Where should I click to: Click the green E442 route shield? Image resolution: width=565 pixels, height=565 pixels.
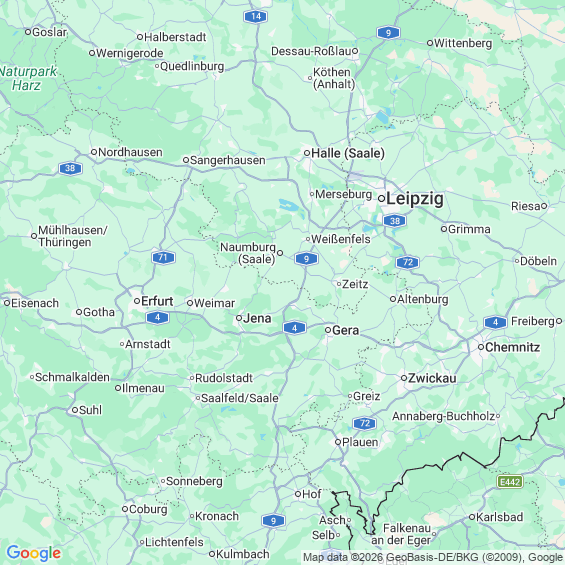[x=510, y=482]
